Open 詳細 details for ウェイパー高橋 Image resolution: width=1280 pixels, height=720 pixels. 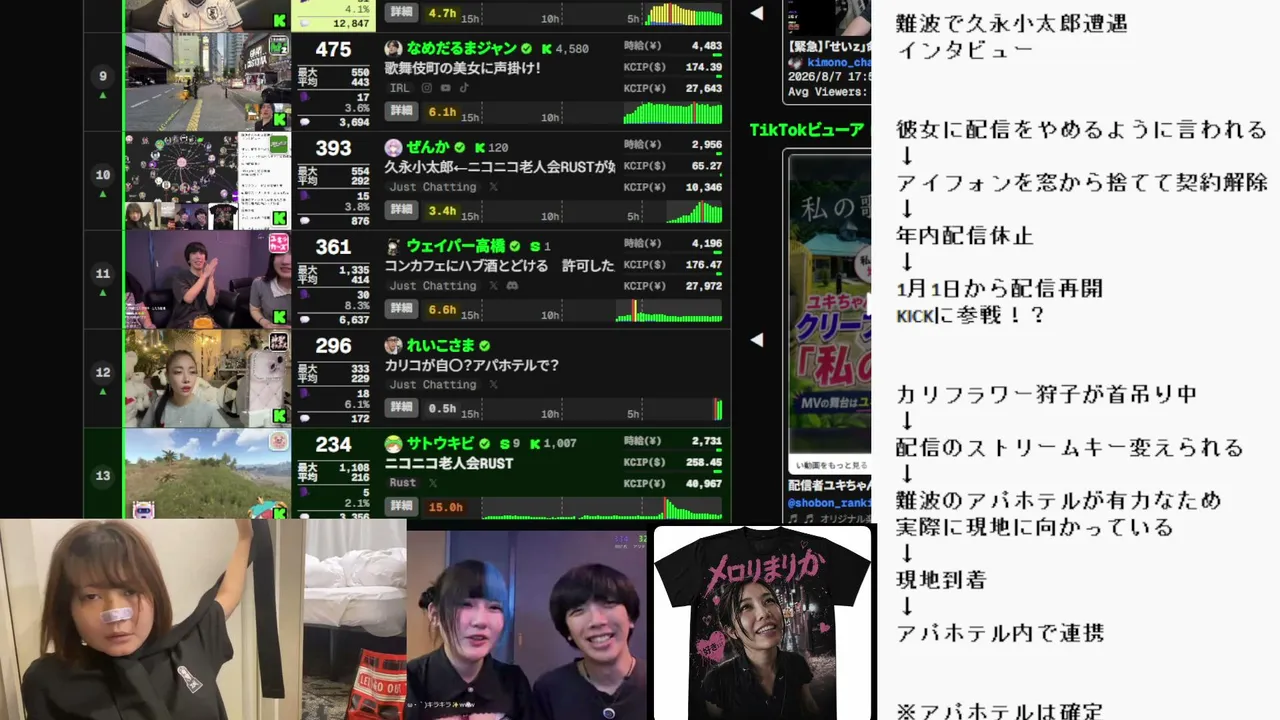[x=402, y=309]
